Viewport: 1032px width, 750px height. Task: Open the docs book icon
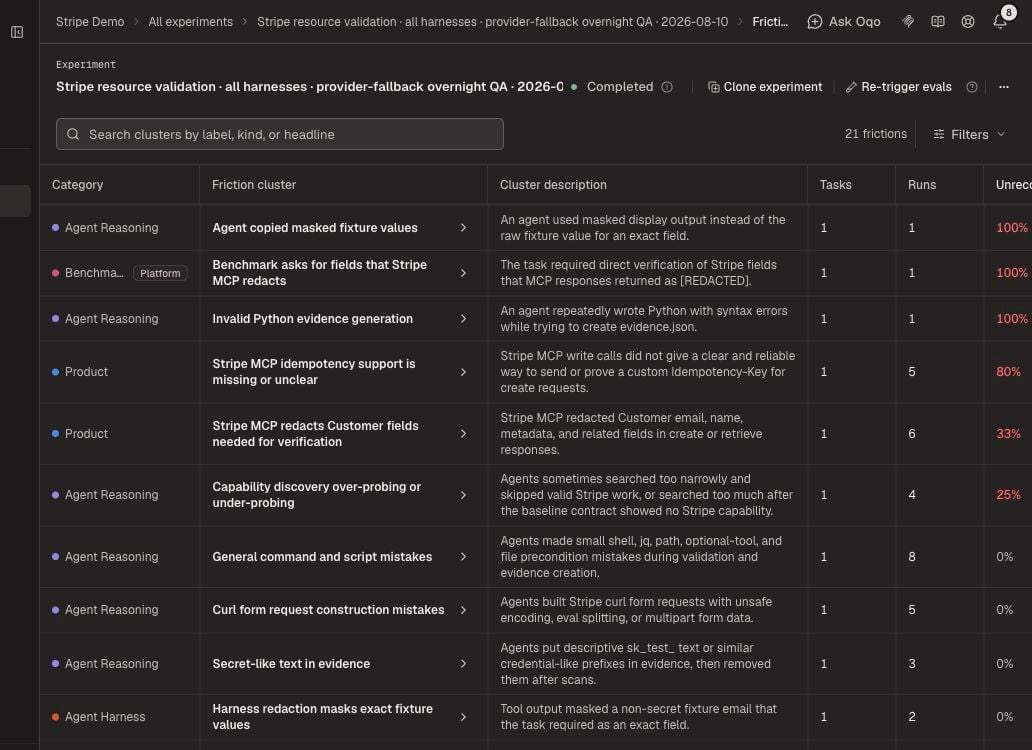point(938,22)
